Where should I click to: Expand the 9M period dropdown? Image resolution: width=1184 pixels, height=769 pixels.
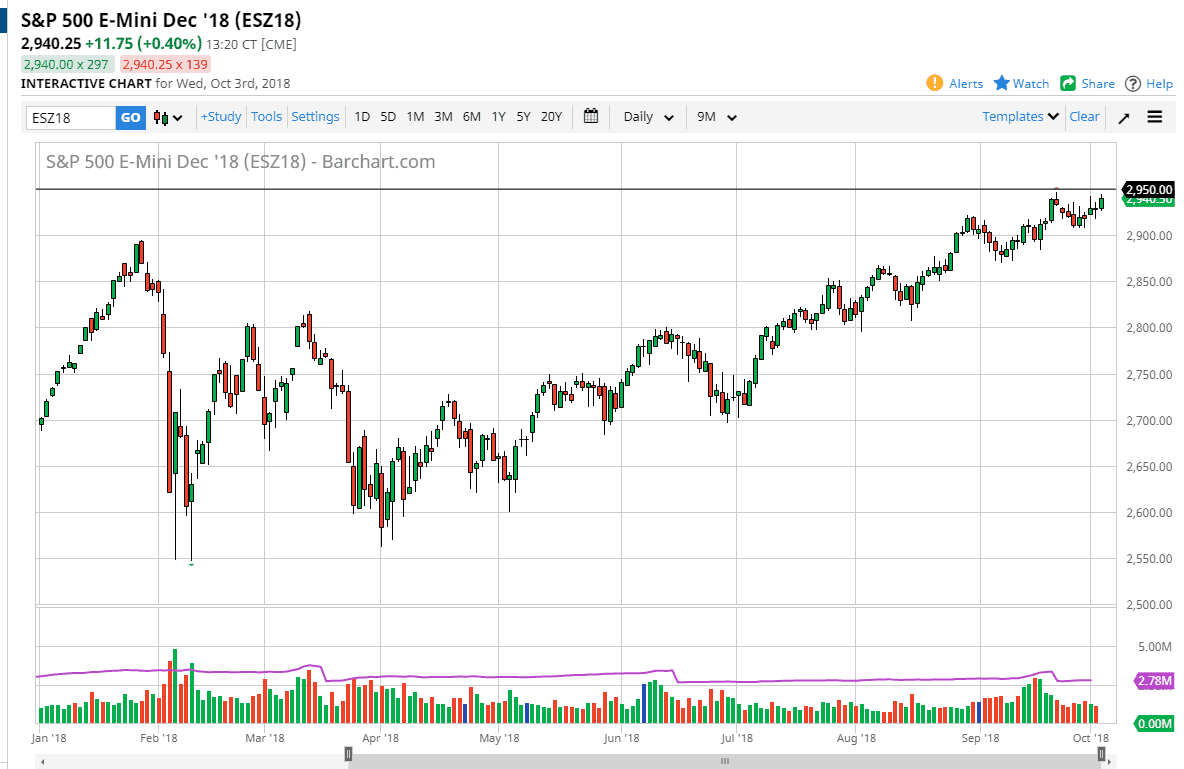point(716,117)
